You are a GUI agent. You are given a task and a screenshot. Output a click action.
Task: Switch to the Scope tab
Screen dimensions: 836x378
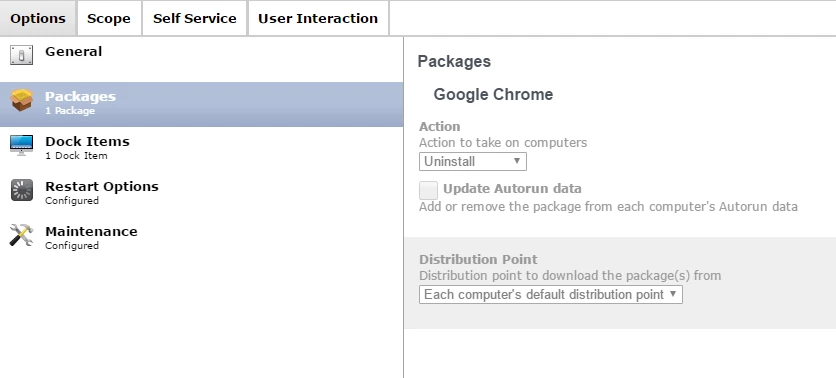109,19
